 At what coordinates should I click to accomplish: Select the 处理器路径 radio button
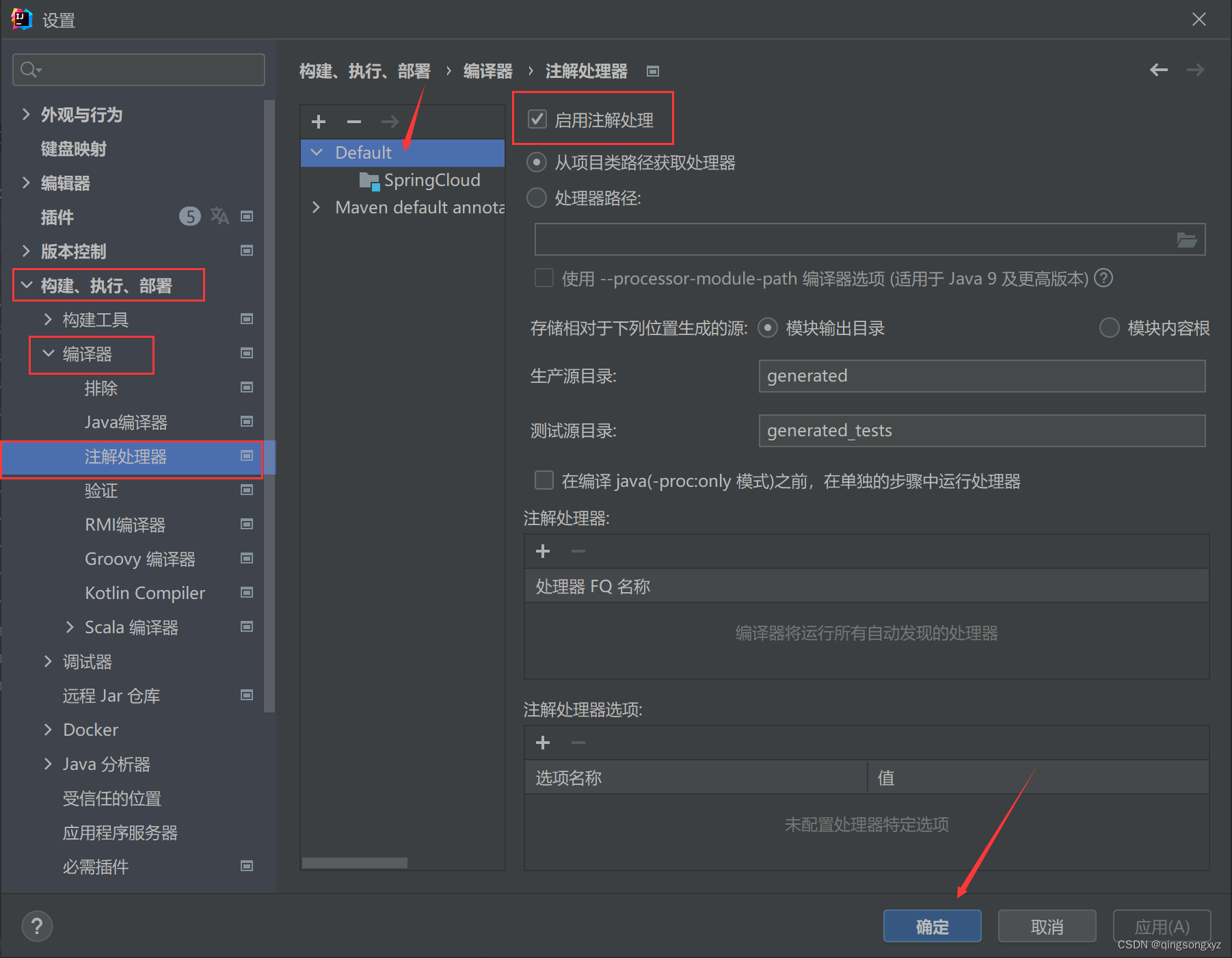537,198
